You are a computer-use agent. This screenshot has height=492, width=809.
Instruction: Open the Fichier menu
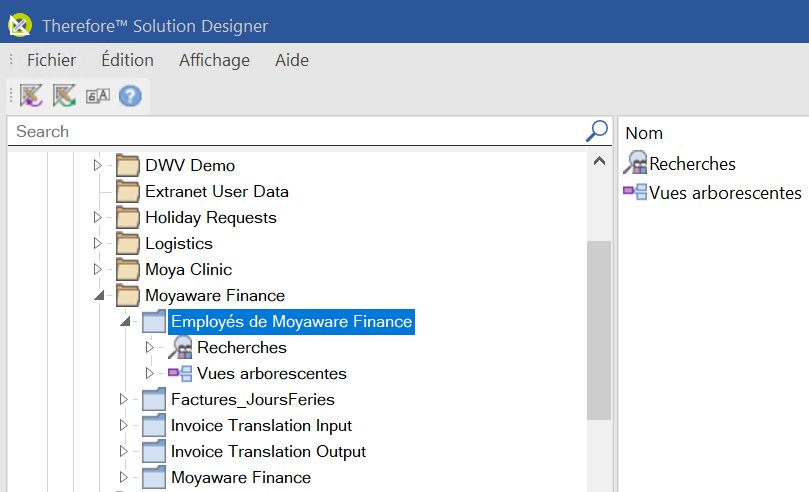pos(51,60)
